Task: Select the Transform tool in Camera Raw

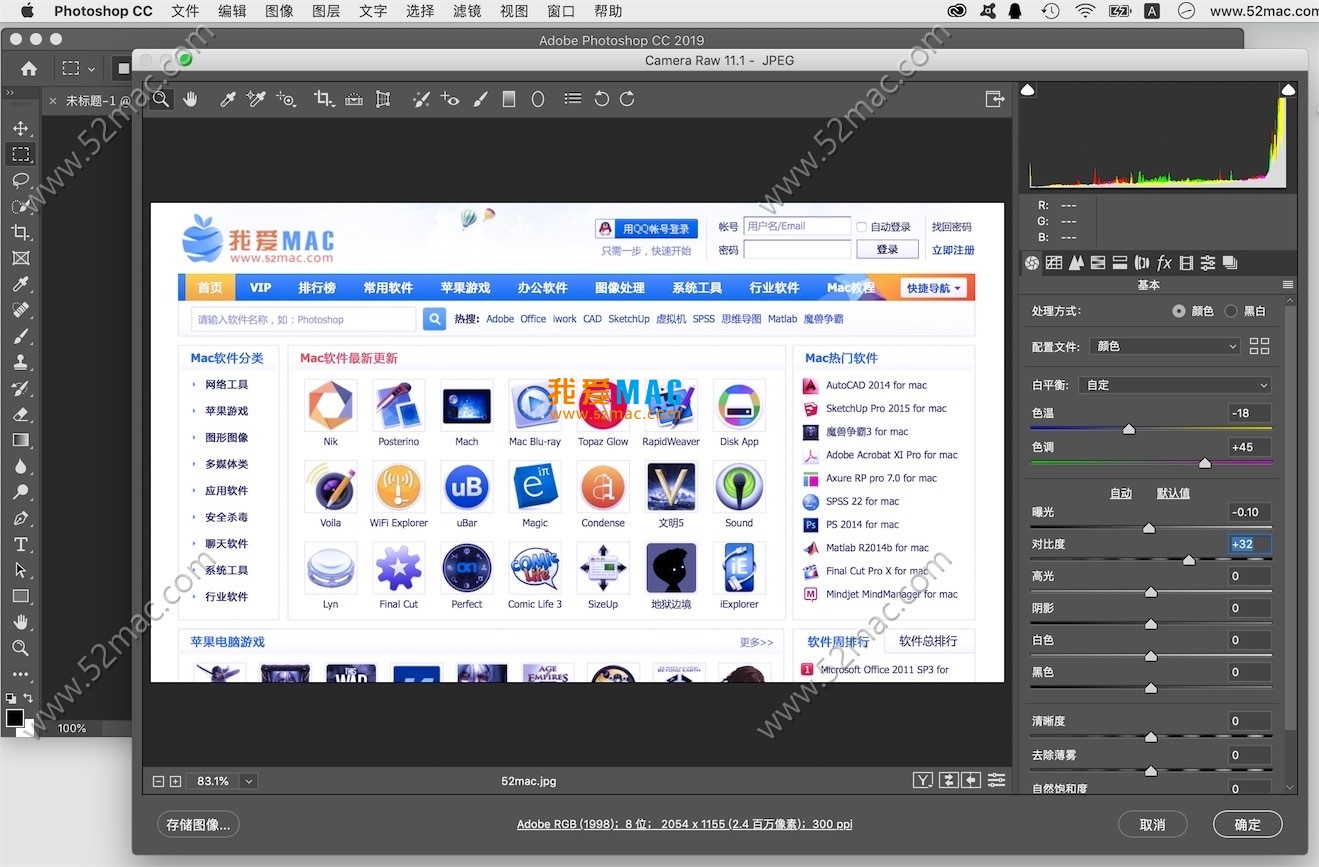Action: coord(383,99)
